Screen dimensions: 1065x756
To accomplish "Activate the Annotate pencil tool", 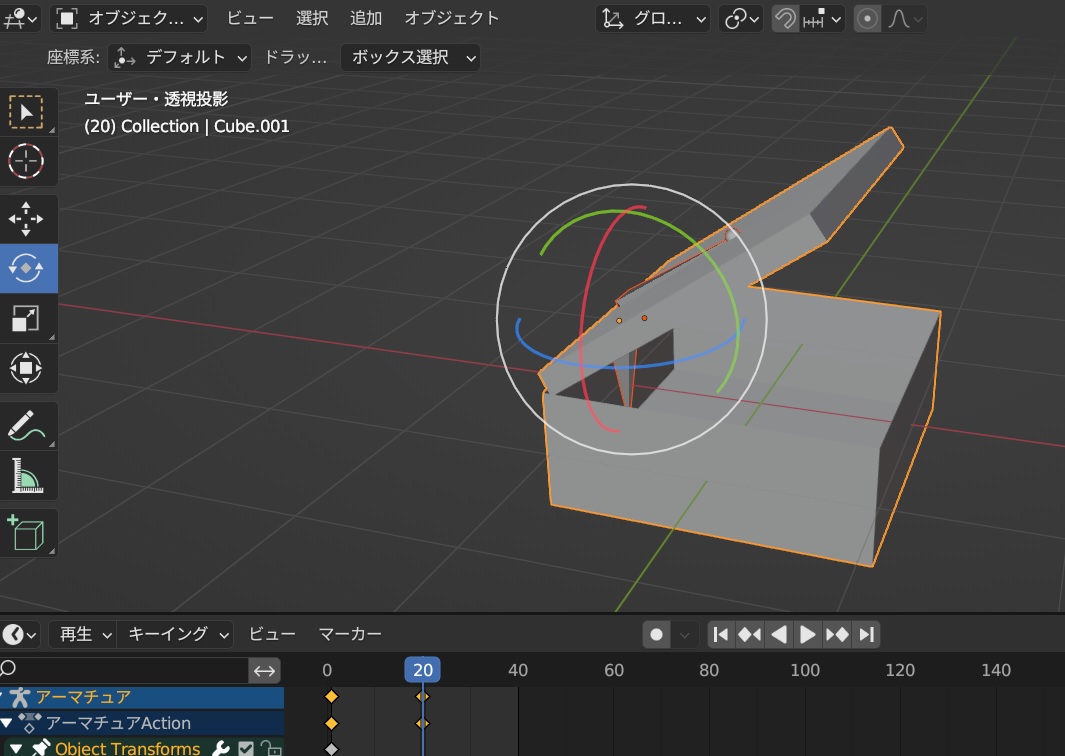I will click(26, 426).
